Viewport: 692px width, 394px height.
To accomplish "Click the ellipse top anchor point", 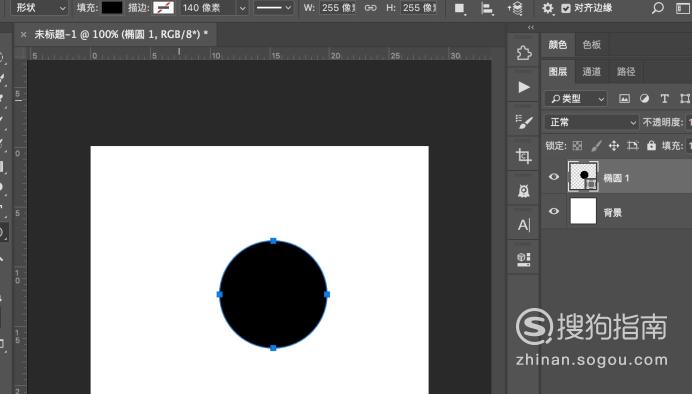I will 273,241.
